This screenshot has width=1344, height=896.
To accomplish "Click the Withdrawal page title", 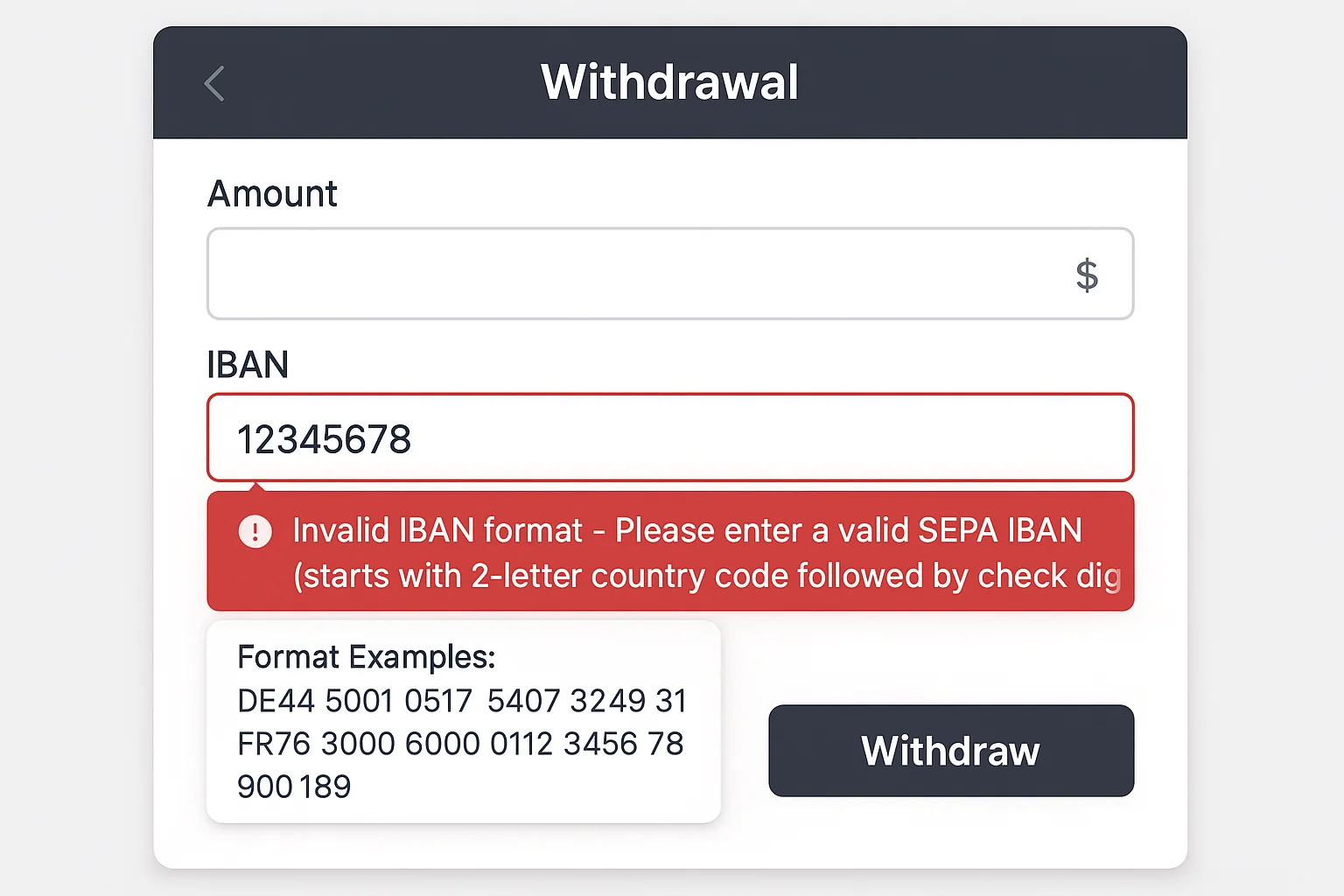I will click(669, 83).
